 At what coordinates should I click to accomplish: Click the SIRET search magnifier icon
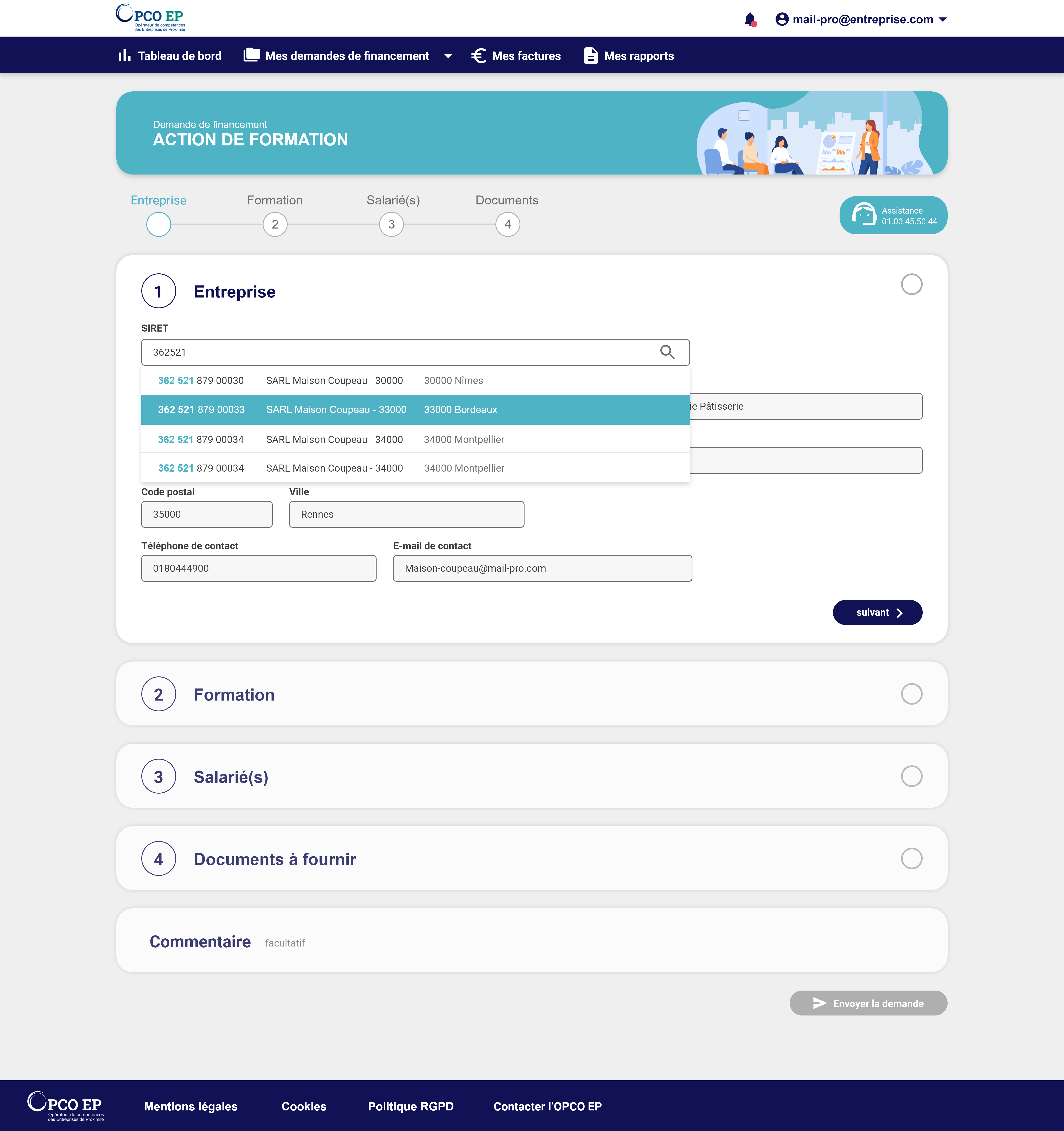(667, 352)
